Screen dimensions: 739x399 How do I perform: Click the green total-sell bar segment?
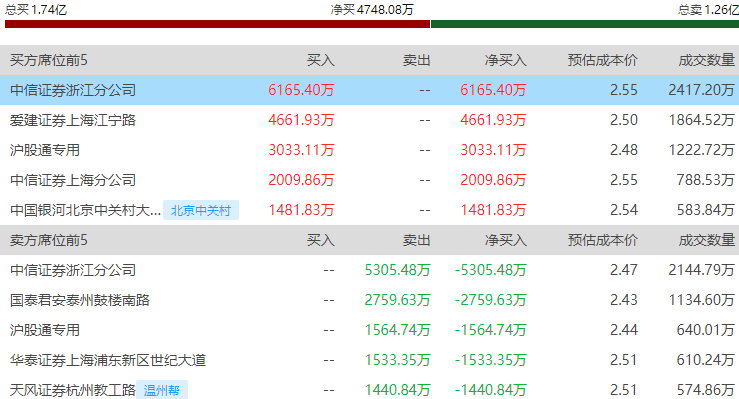coord(585,24)
